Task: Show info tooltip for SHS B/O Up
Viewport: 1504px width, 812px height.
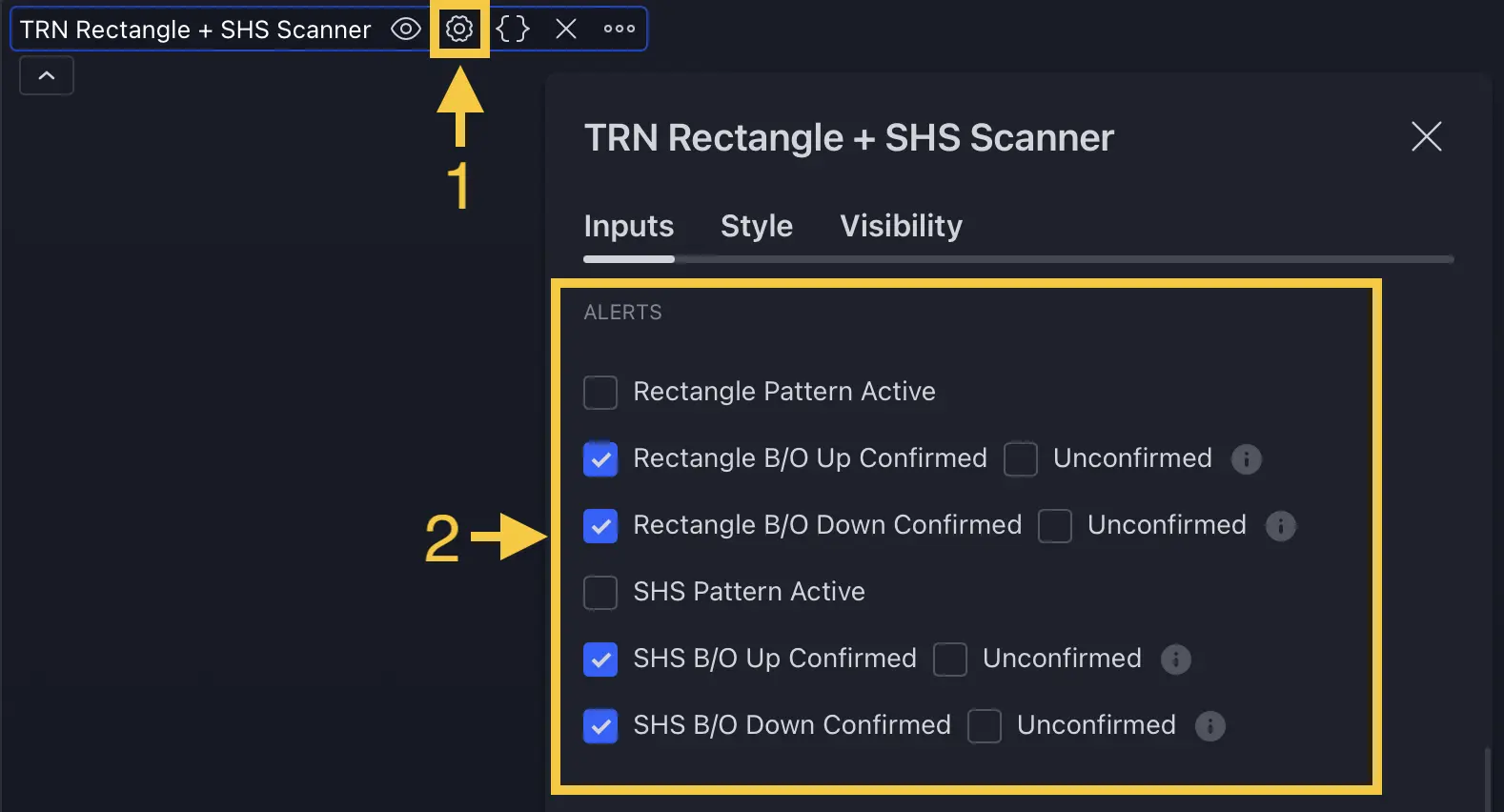Action: tap(1176, 660)
